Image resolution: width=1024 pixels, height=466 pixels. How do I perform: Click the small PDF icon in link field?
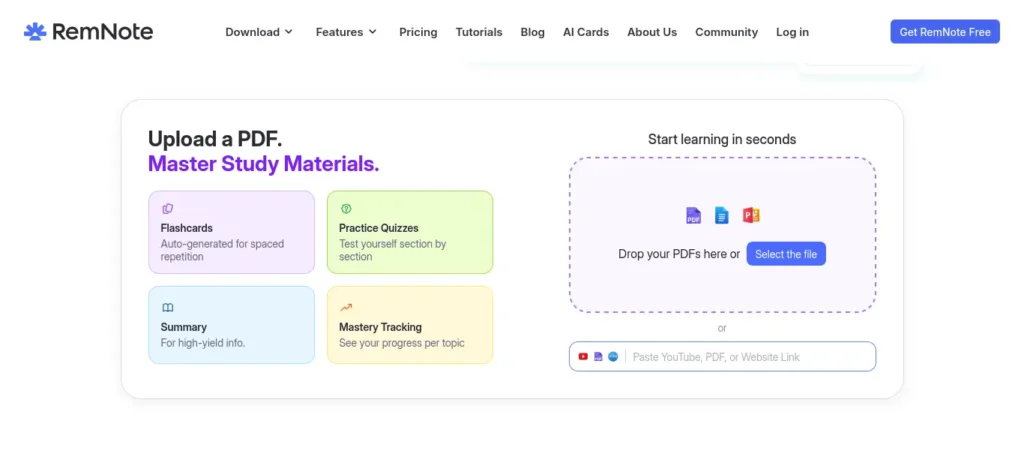(x=598, y=356)
